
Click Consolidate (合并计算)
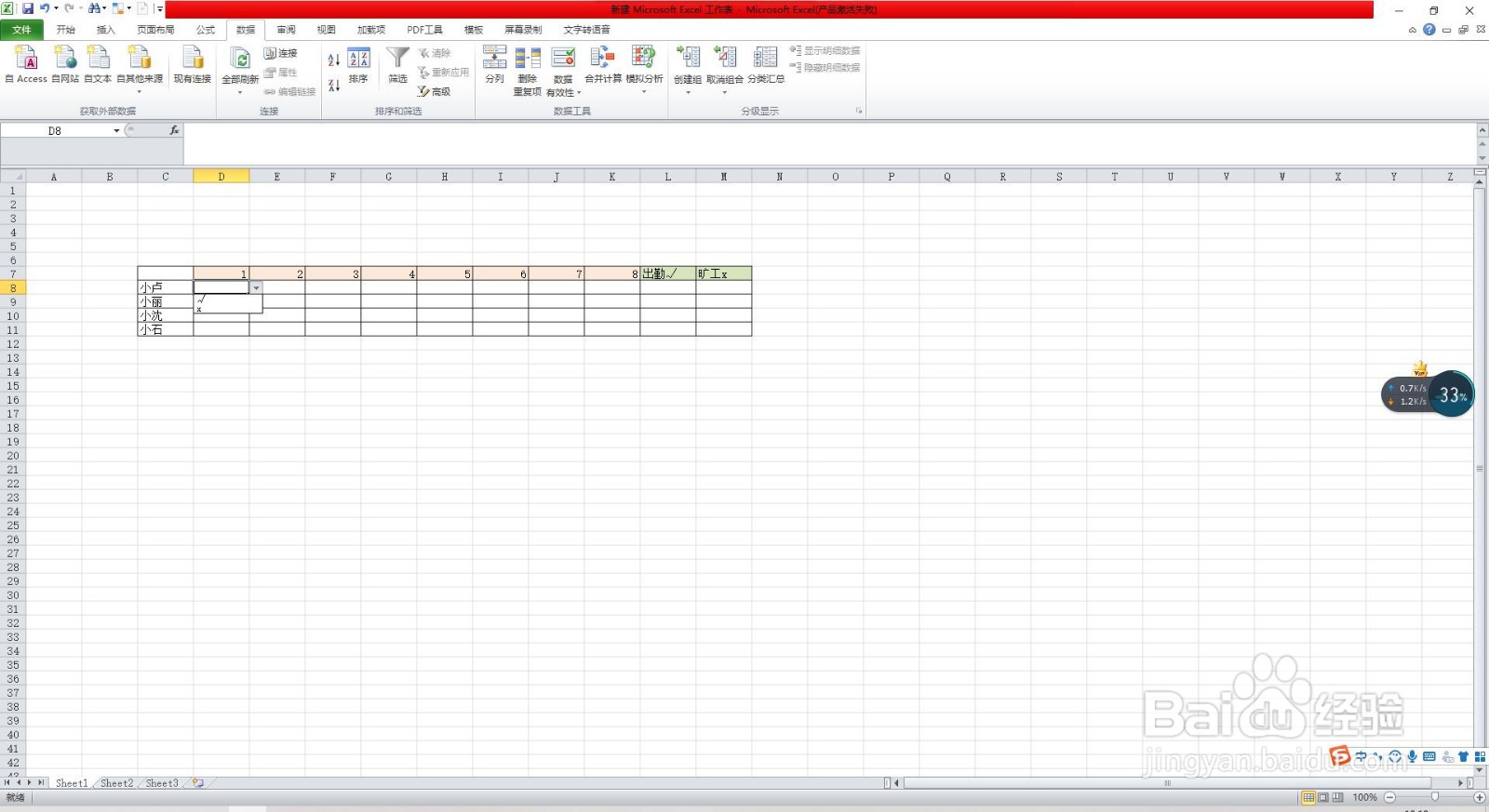(603, 64)
